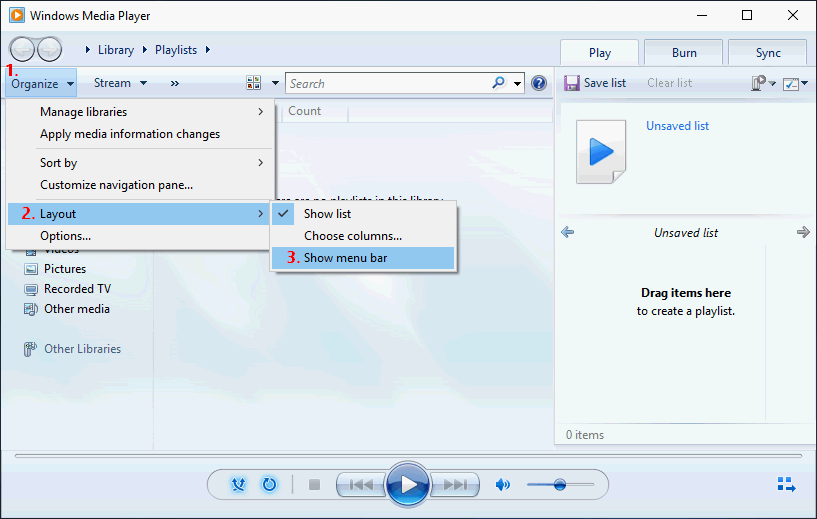Switch to the Sync tab

[x=768, y=53]
